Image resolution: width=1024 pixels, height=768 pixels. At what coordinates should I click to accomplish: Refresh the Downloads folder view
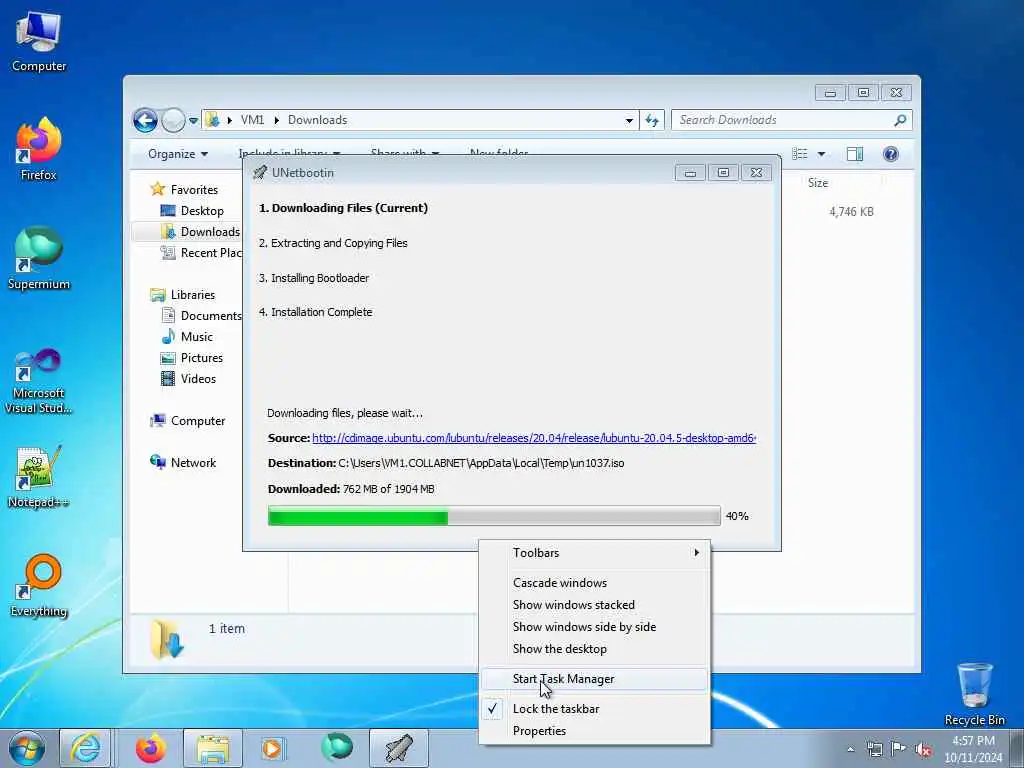pos(652,120)
